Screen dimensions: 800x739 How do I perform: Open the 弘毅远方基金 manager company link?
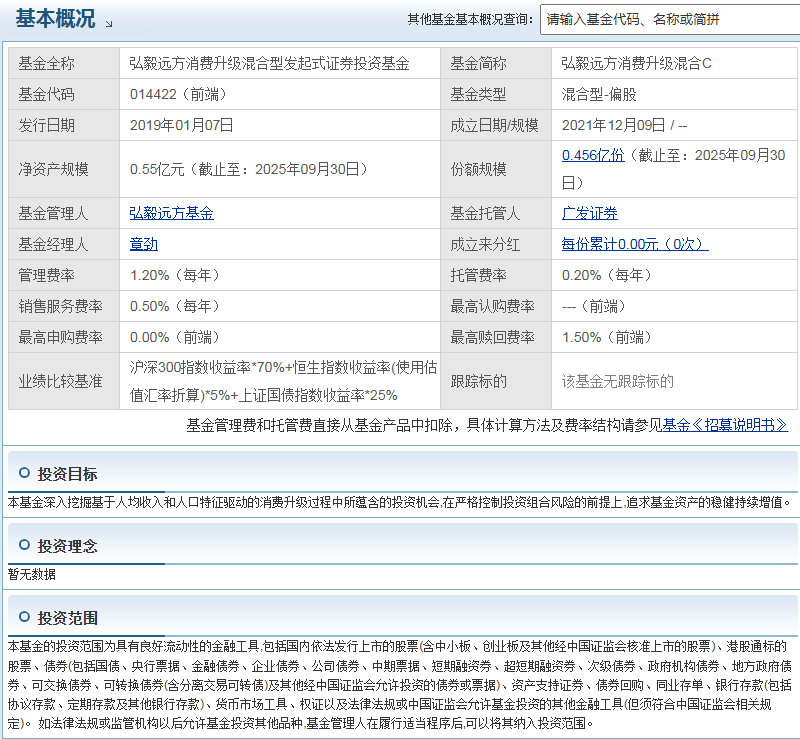click(171, 213)
